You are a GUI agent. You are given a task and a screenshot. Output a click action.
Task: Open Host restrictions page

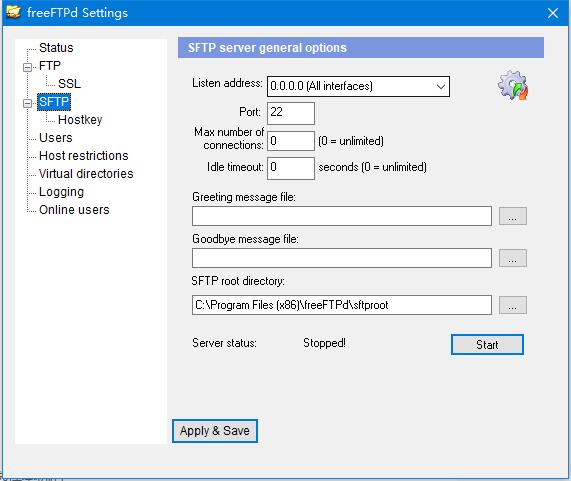coord(84,155)
